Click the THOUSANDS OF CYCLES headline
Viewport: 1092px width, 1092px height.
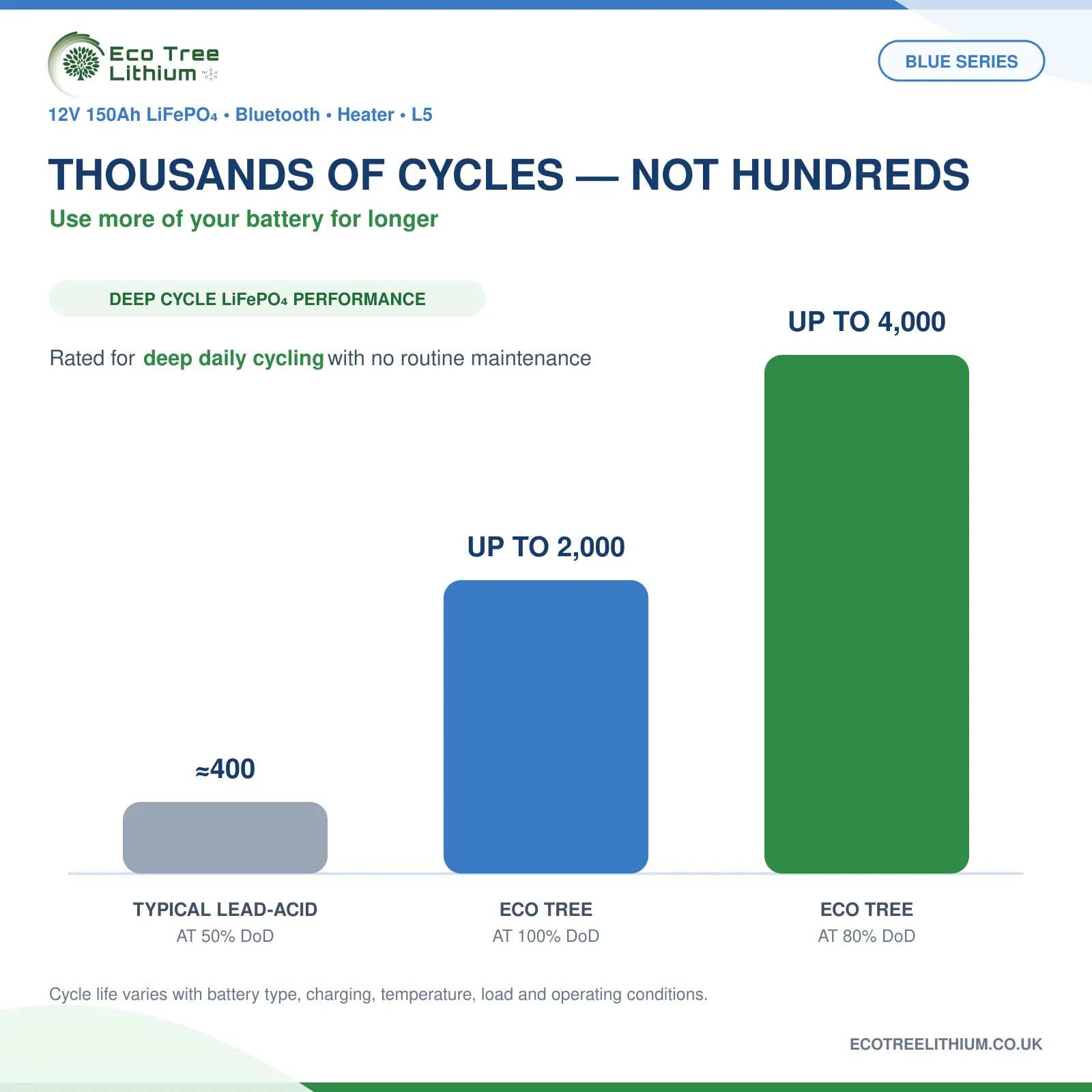click(x=508, y=175)
